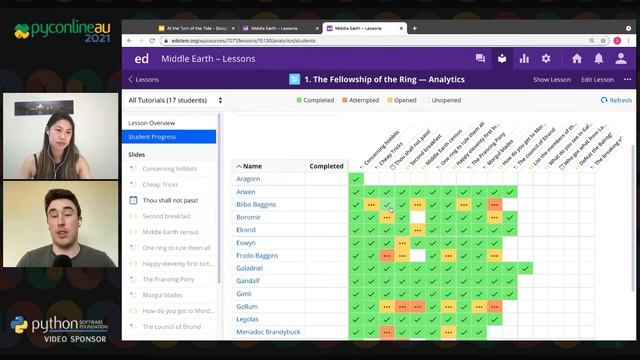Open the Thou shall not pass! slide
640x360 pixels.
(170, 200)
